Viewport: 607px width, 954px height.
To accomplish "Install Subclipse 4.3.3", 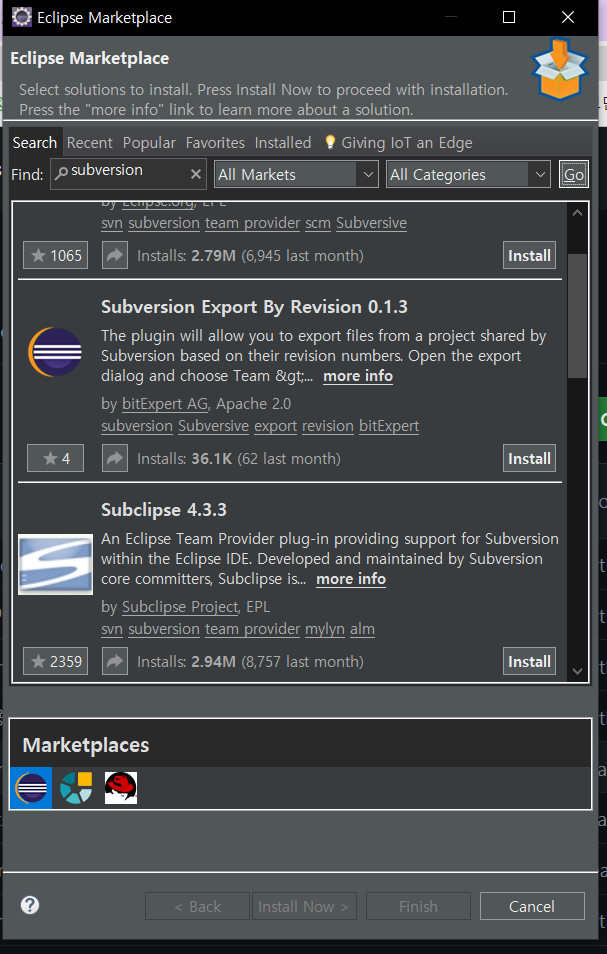I will click(529, 661).
